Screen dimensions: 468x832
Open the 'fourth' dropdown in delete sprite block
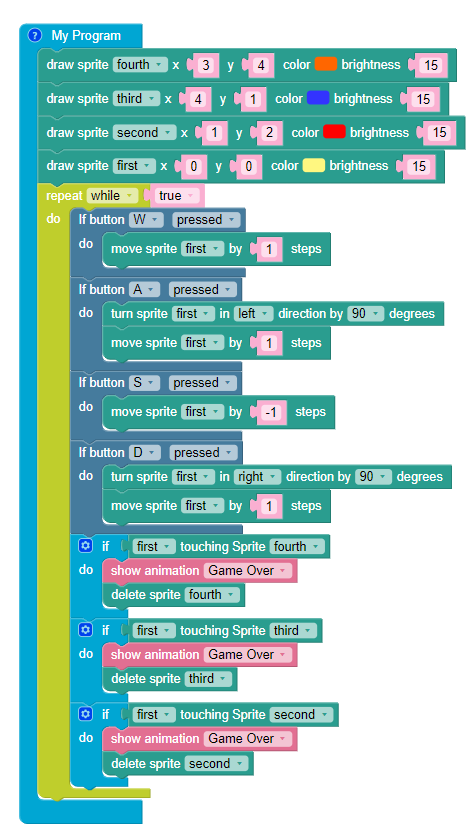click(212, 595)
